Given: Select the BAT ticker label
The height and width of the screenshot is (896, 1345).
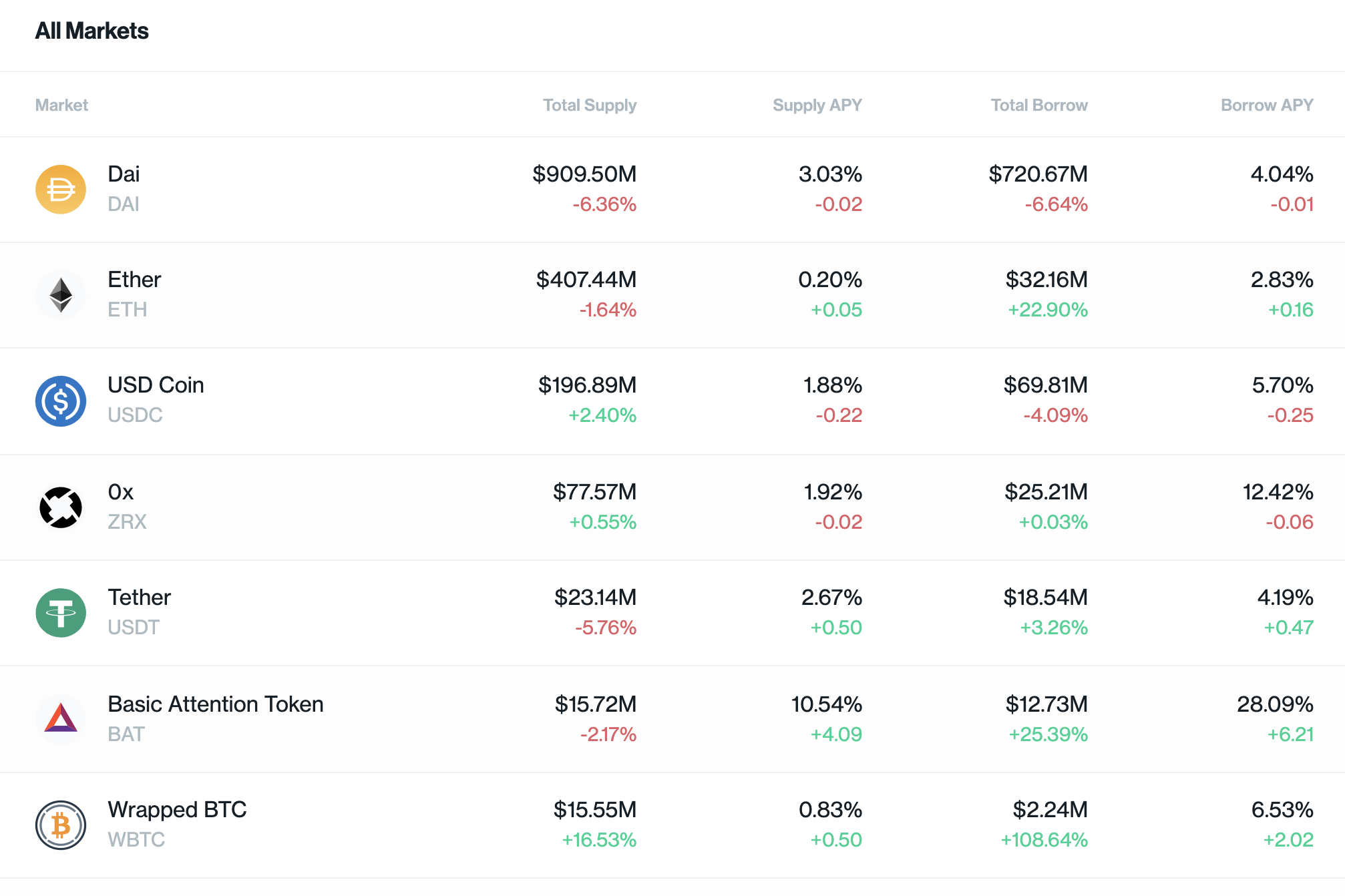Looking at the screenshot, I should pos(126,734).
